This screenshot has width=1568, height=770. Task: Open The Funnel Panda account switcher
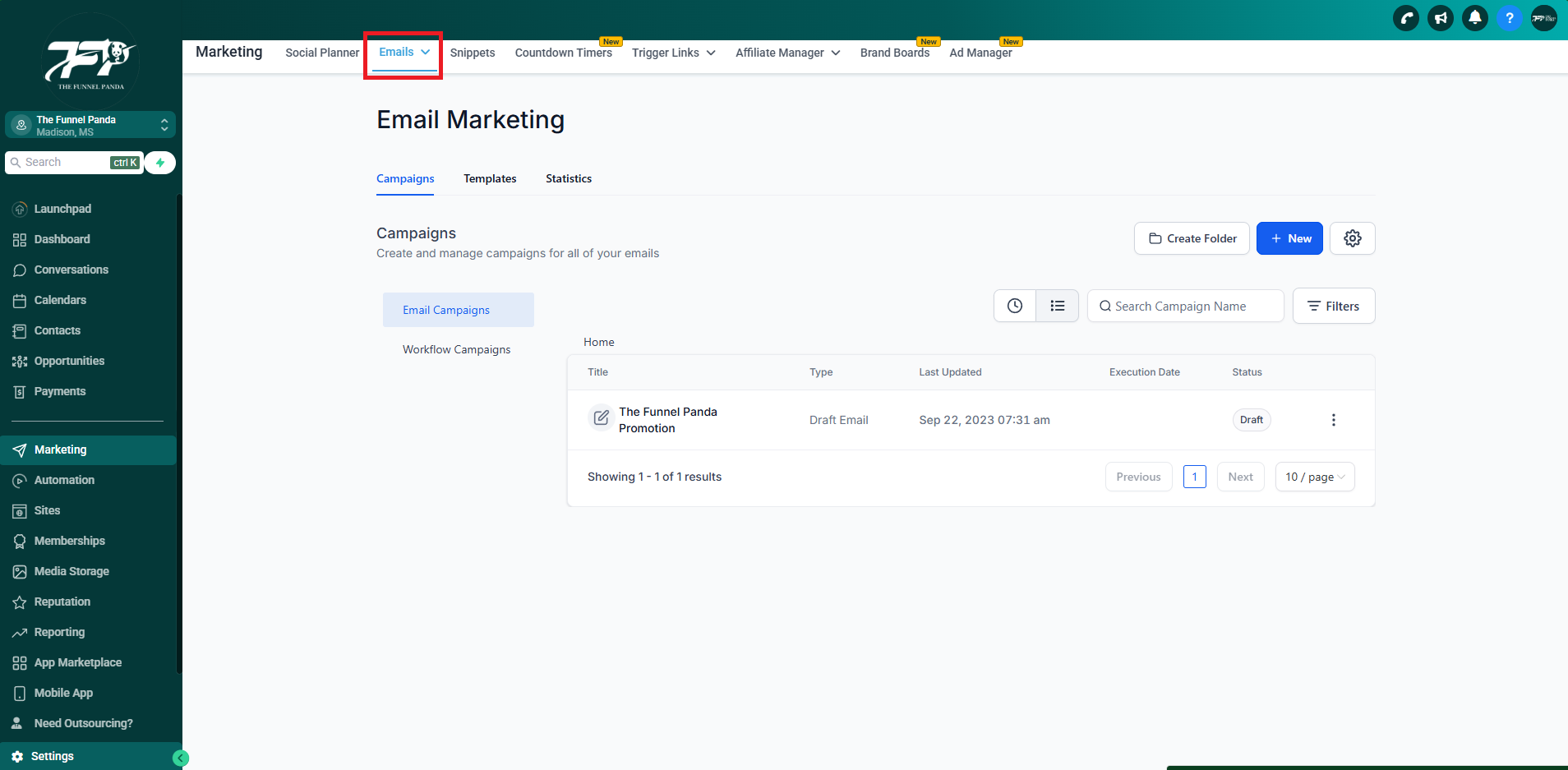click(x=90, y=125)
